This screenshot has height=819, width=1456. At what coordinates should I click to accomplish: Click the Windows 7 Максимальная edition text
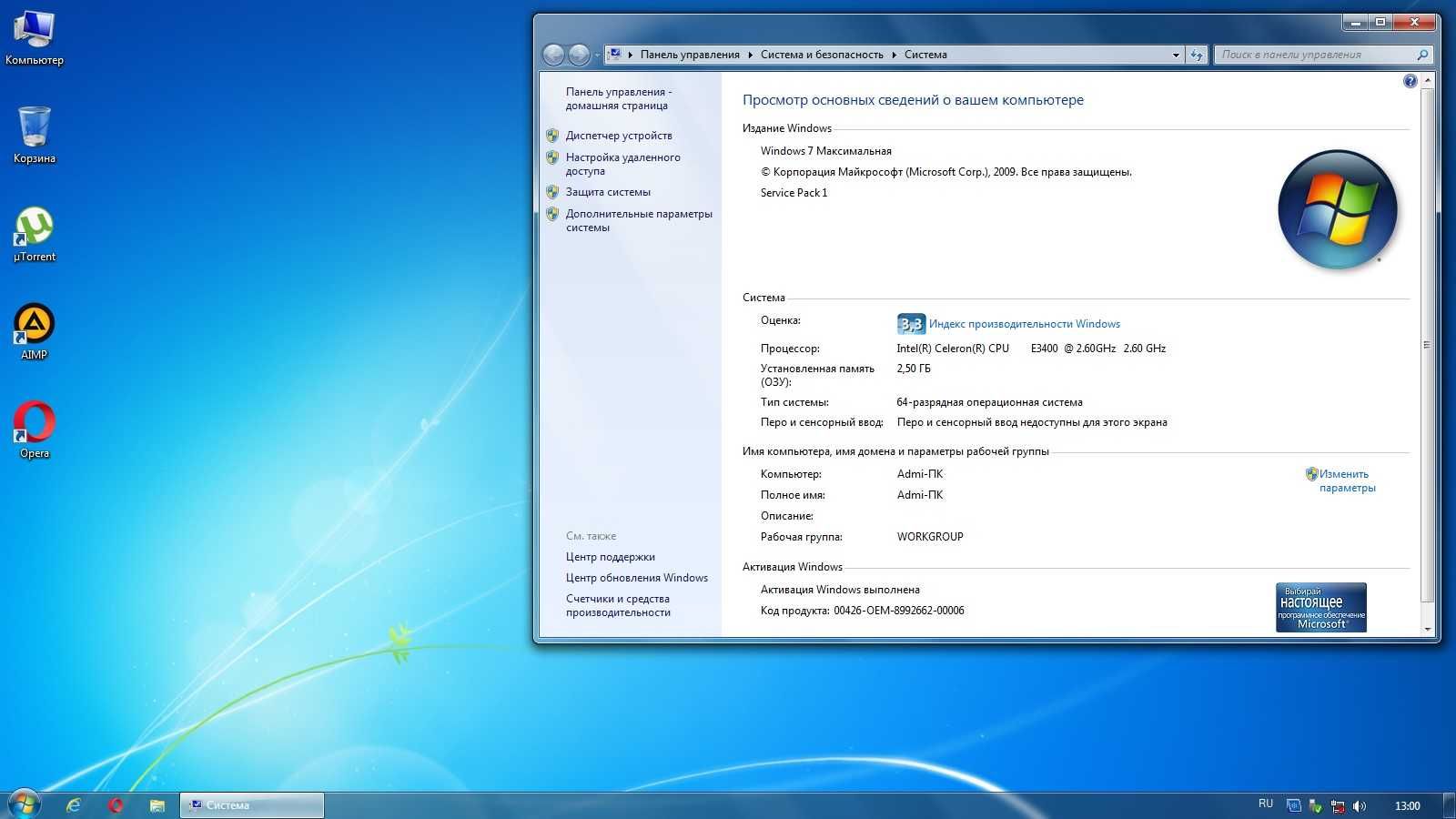click(826, 151)
